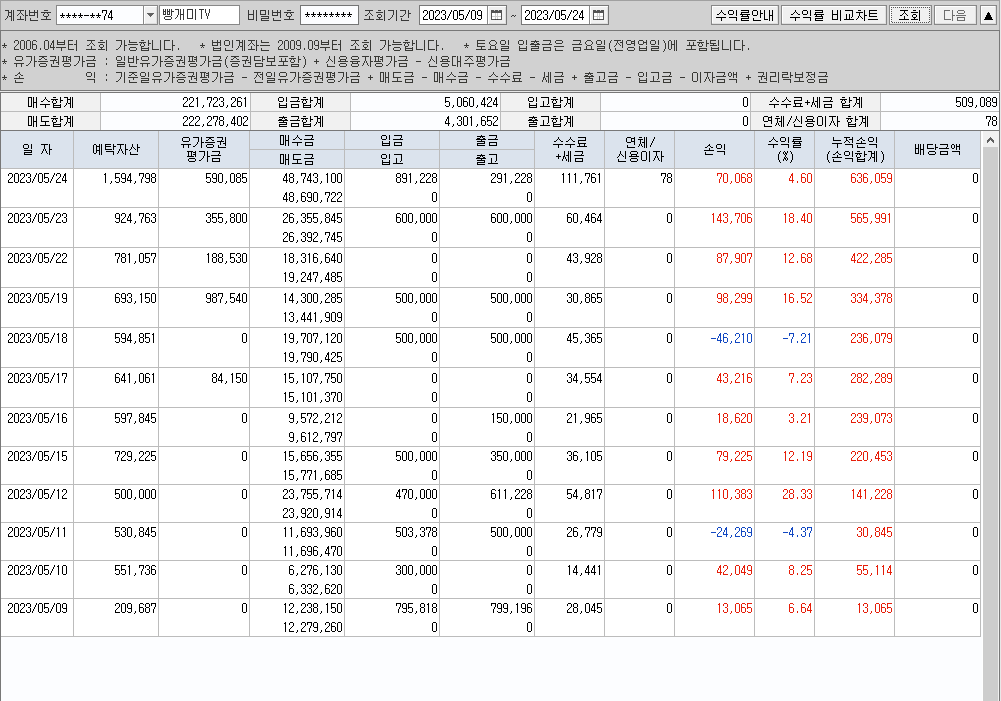Click the 다음 next button

coord(955,15)
